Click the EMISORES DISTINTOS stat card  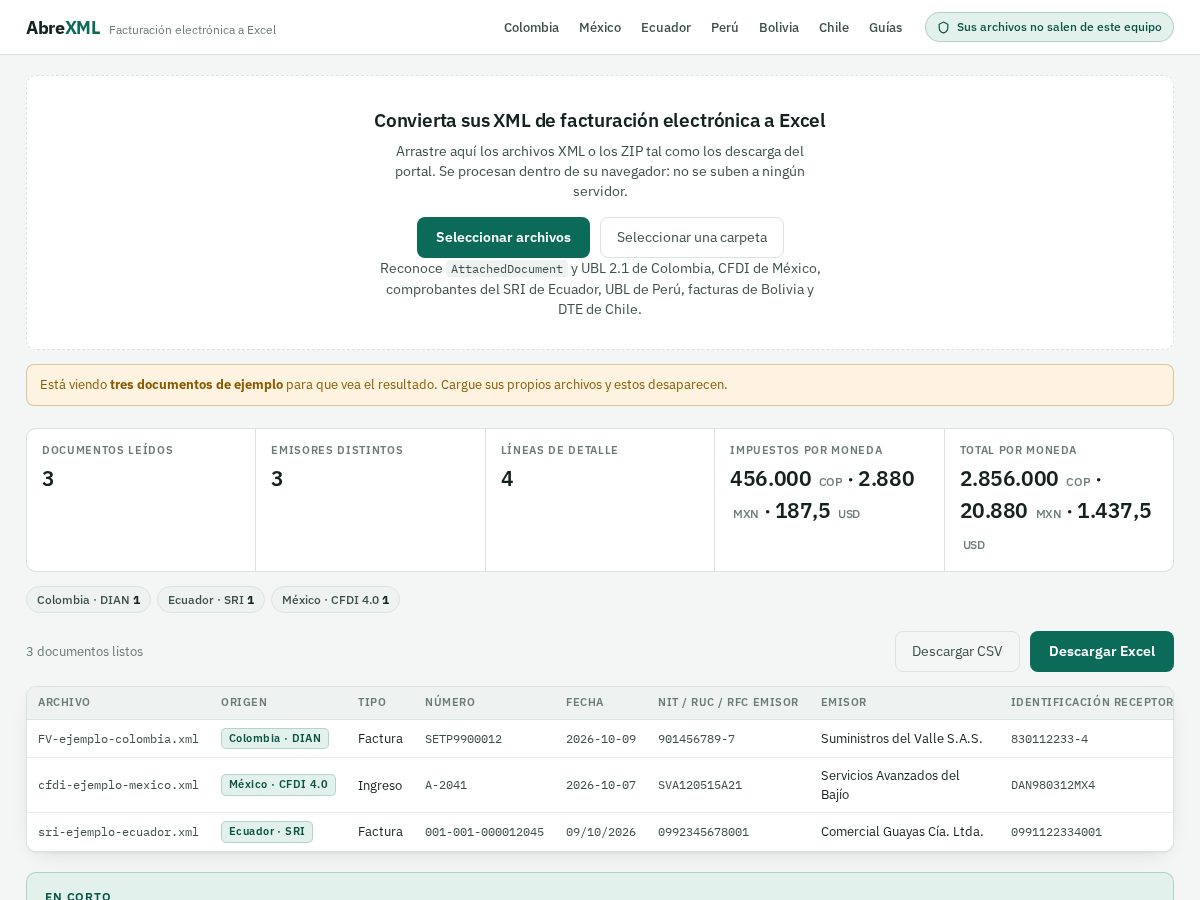point(370,500)
